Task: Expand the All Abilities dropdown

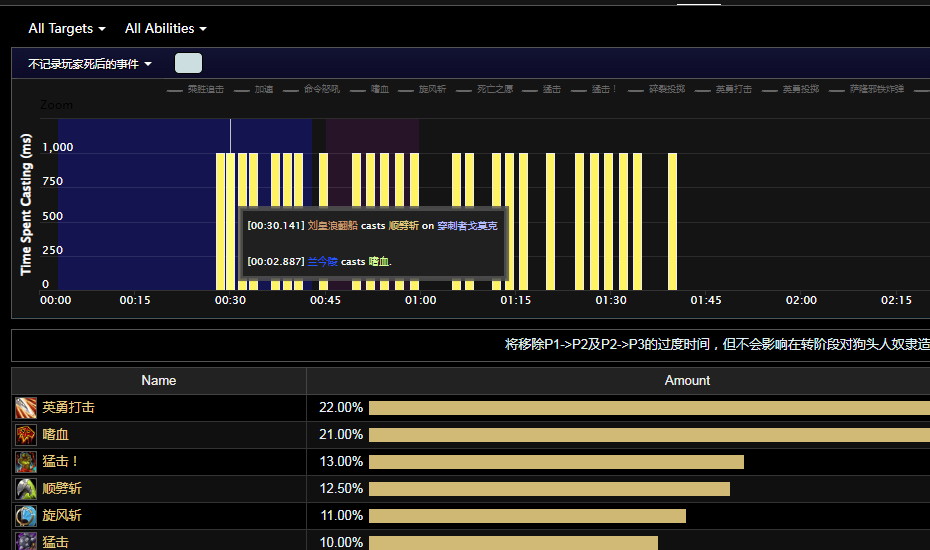Action: click(166, 29)
